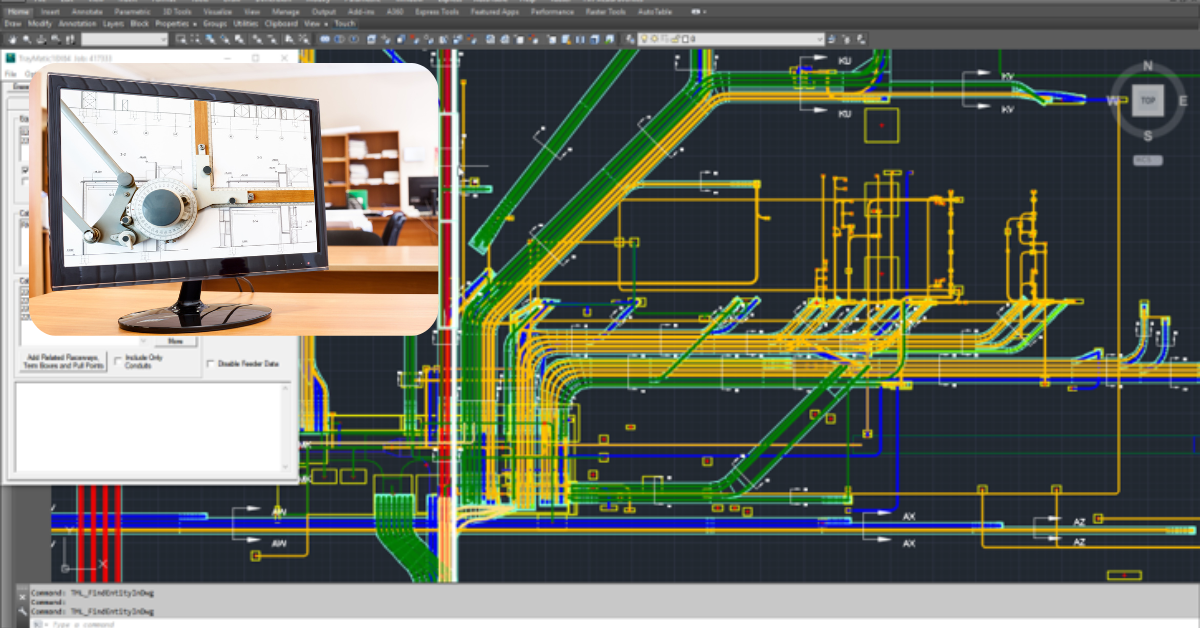1200x628 pixels.
Task: Select the Paste icon in the Clipboard panel
Action: pos(280,22)
